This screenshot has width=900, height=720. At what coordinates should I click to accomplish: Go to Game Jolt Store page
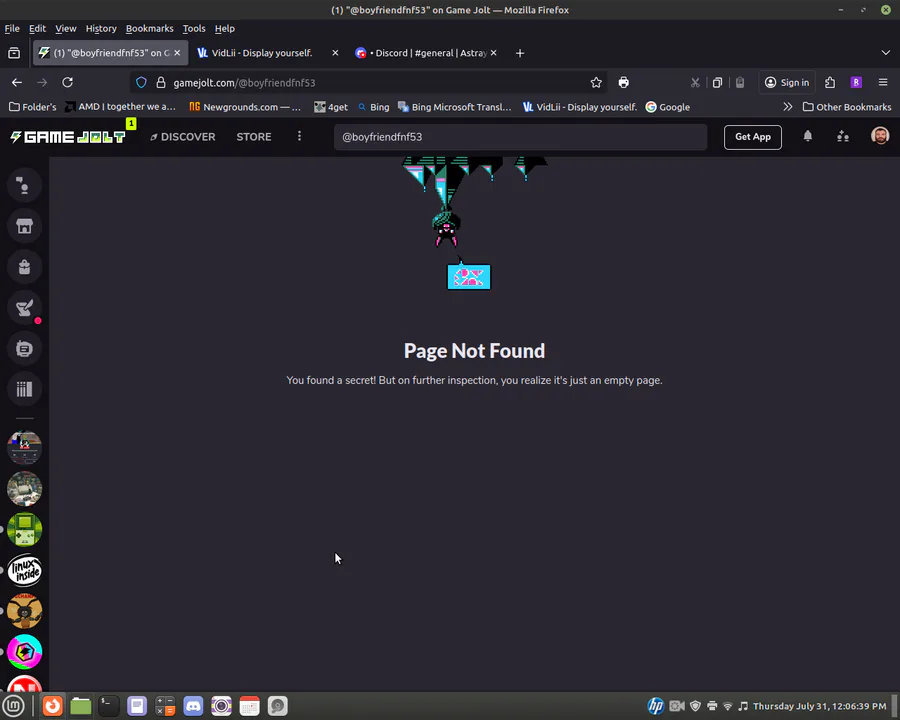(x=254, y=137)
